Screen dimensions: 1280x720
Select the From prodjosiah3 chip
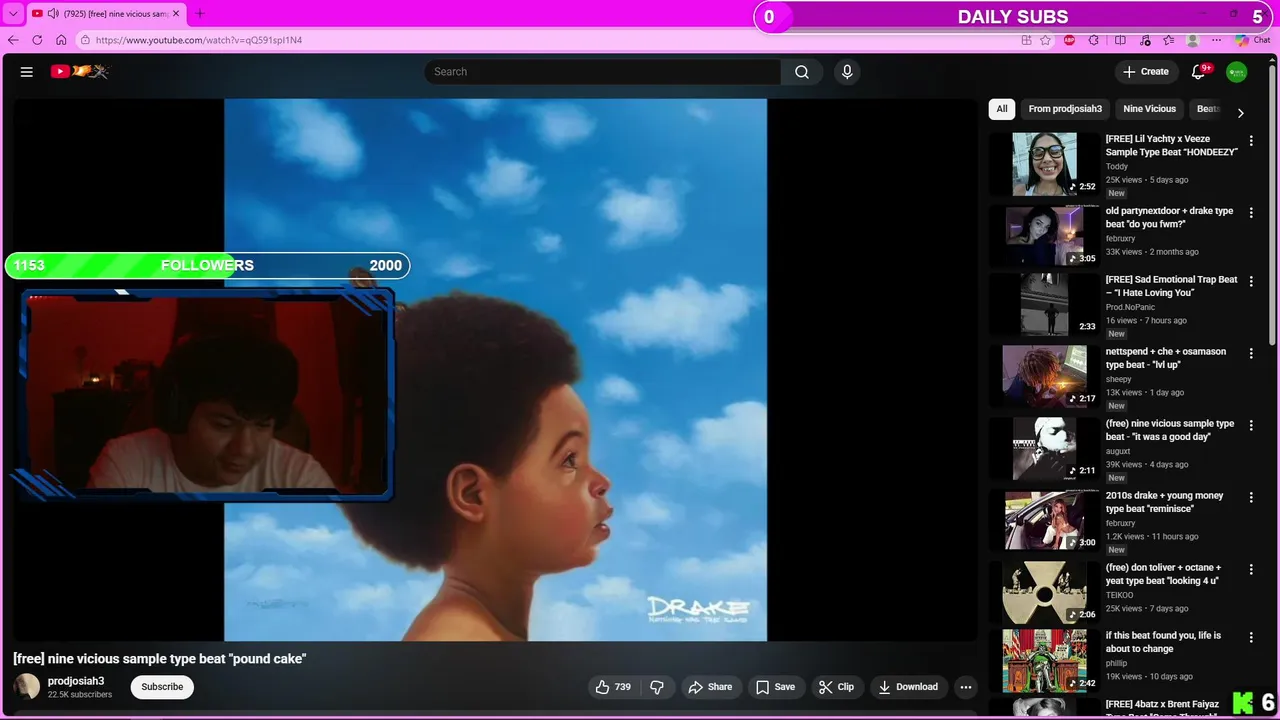(1065, 109)
